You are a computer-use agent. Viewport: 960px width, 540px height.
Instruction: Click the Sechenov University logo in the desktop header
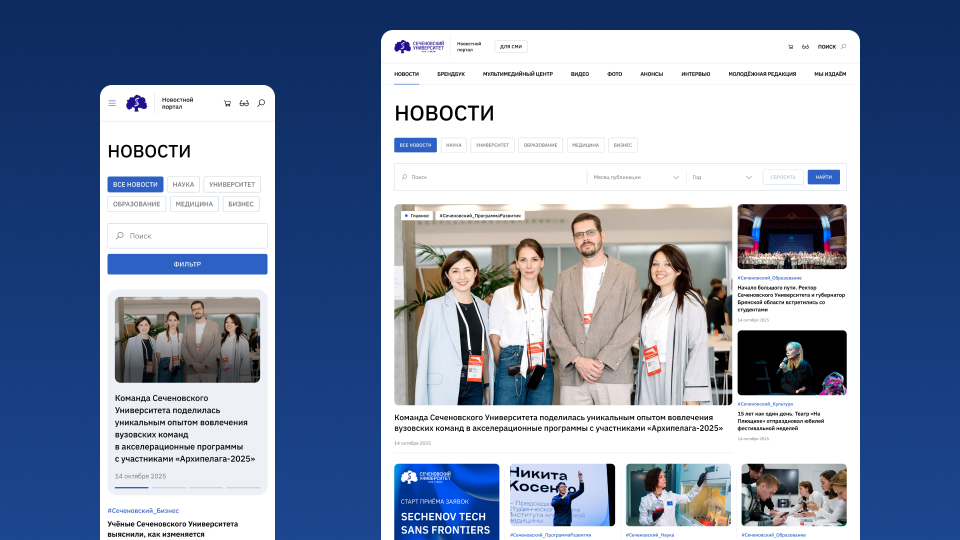[419, 47]
